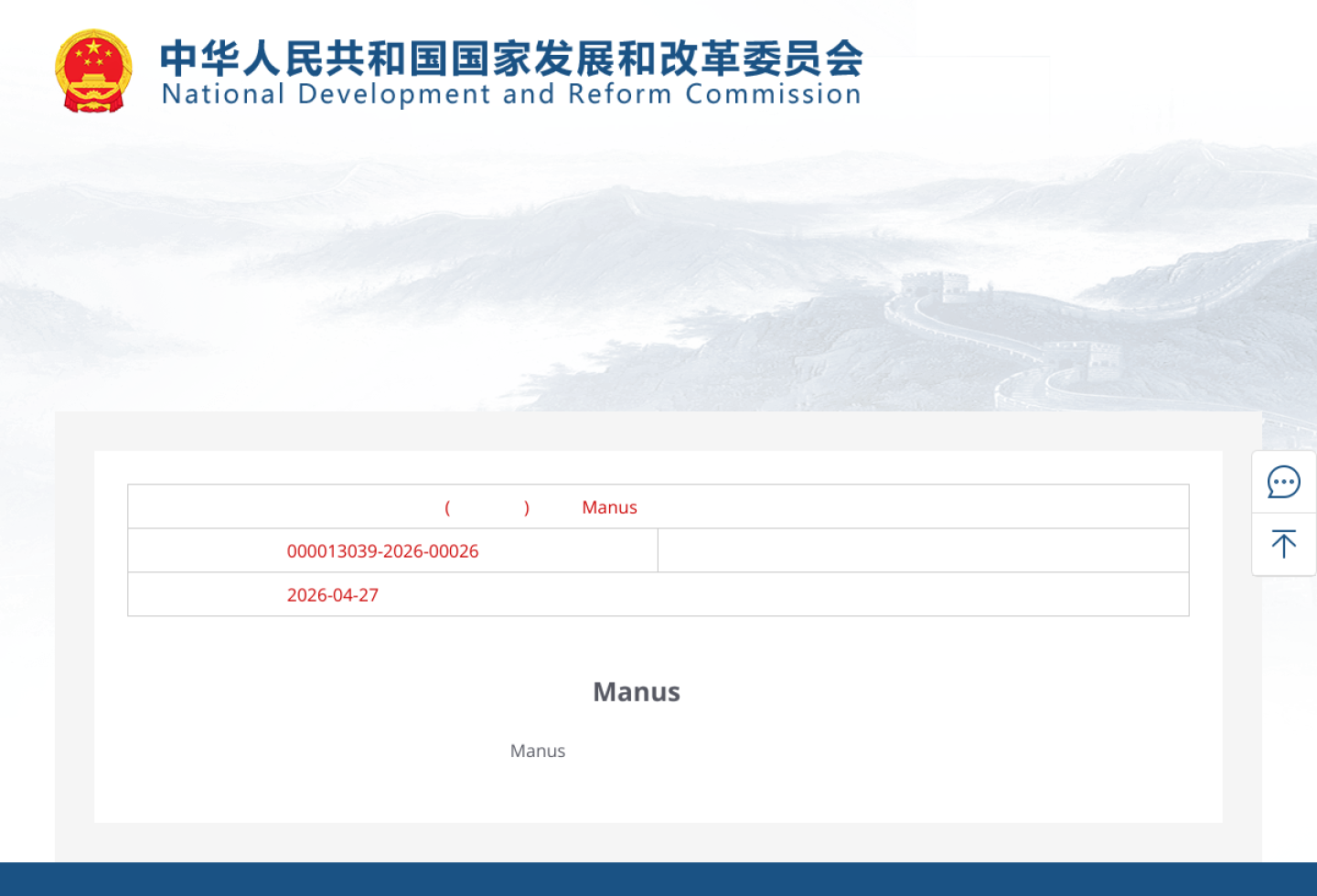Click the national emblem logo
This screenshot has height=896, width=1317.
pyautogui.click(x=93, y=71)
